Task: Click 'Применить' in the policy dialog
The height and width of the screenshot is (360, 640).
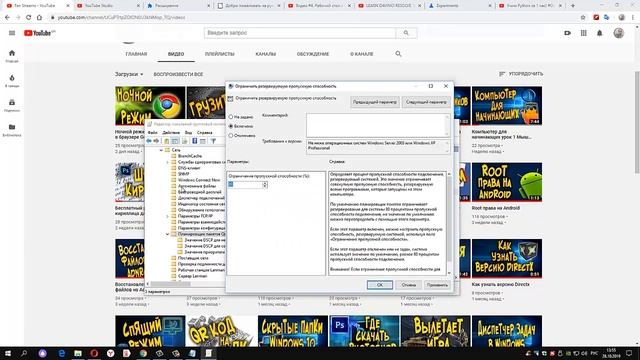Action: [437, 285]
